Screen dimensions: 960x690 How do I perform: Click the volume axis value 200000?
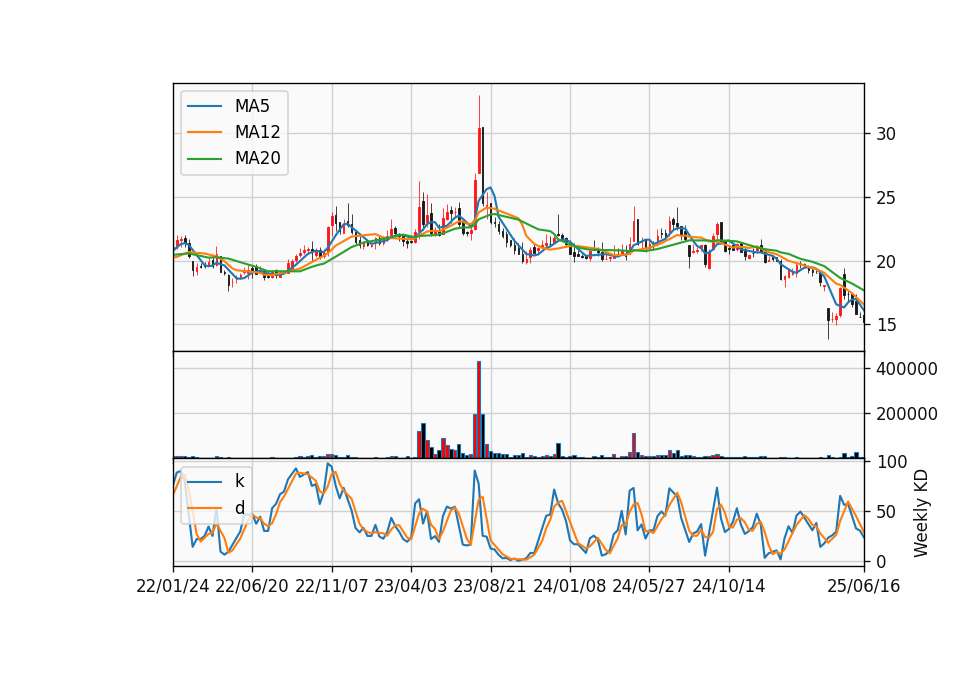(x=907, y=414)
